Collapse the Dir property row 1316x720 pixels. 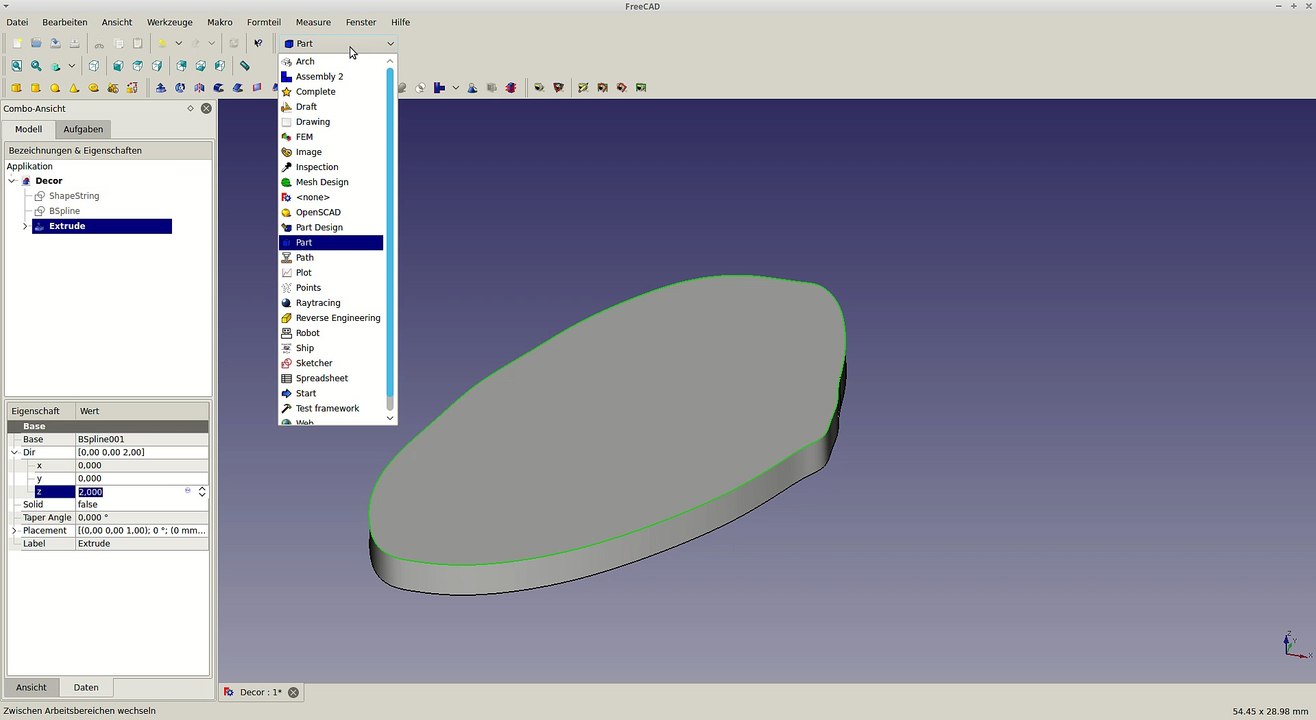(14, 452)
